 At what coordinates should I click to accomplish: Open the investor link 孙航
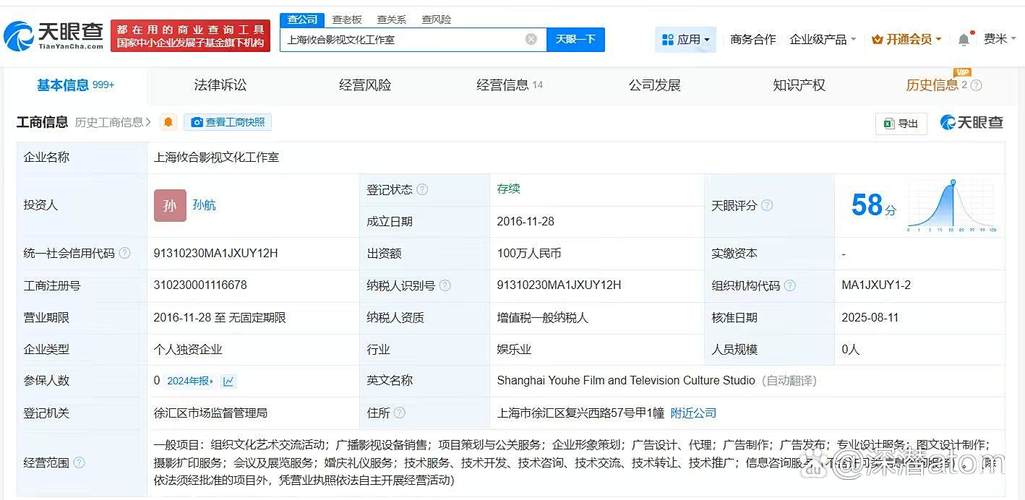coord(204,205)
